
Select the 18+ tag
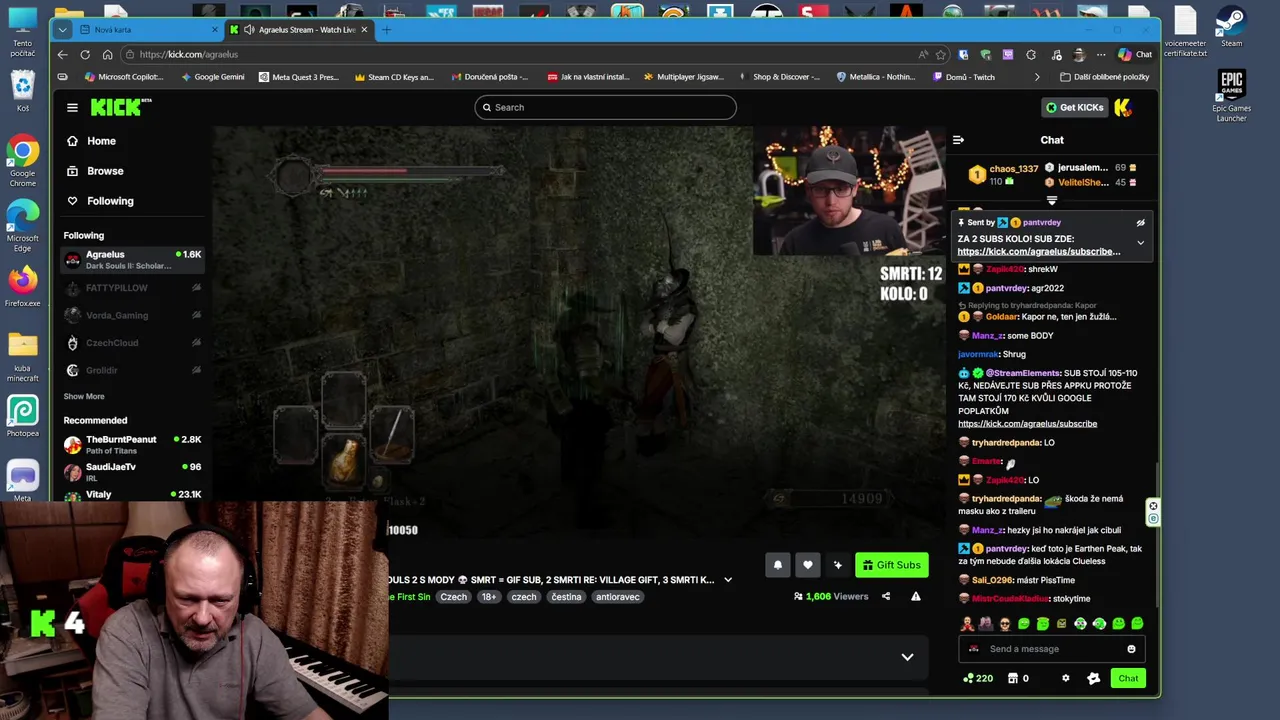(489, 597)
